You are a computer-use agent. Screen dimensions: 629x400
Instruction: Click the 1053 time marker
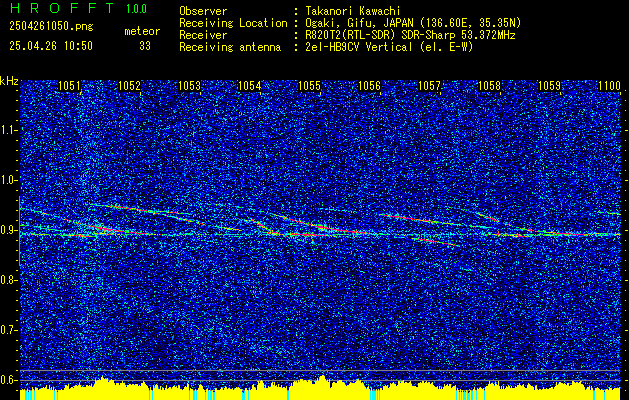[x=189, y=86]
